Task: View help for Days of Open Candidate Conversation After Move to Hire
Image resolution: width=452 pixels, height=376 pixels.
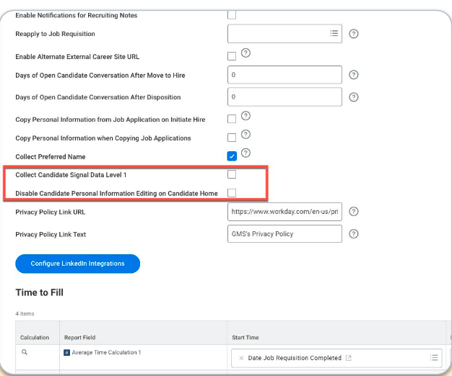Action: pyautogui.click(x=354, y=75)
